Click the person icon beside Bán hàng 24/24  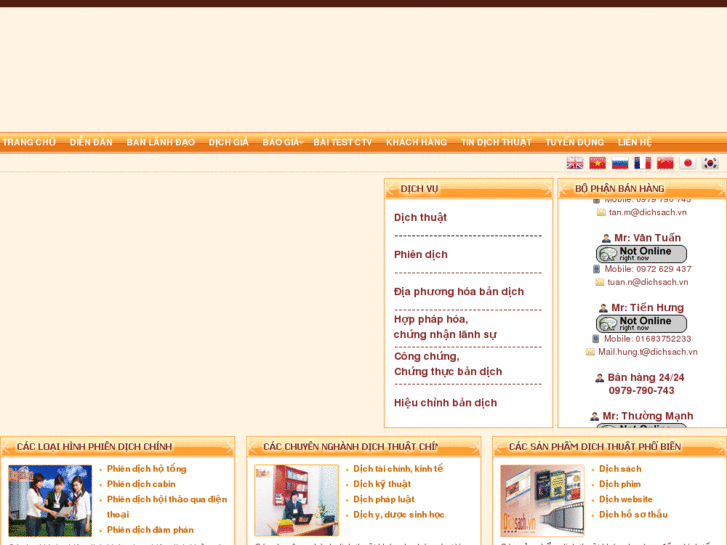[x=599, y=378]
